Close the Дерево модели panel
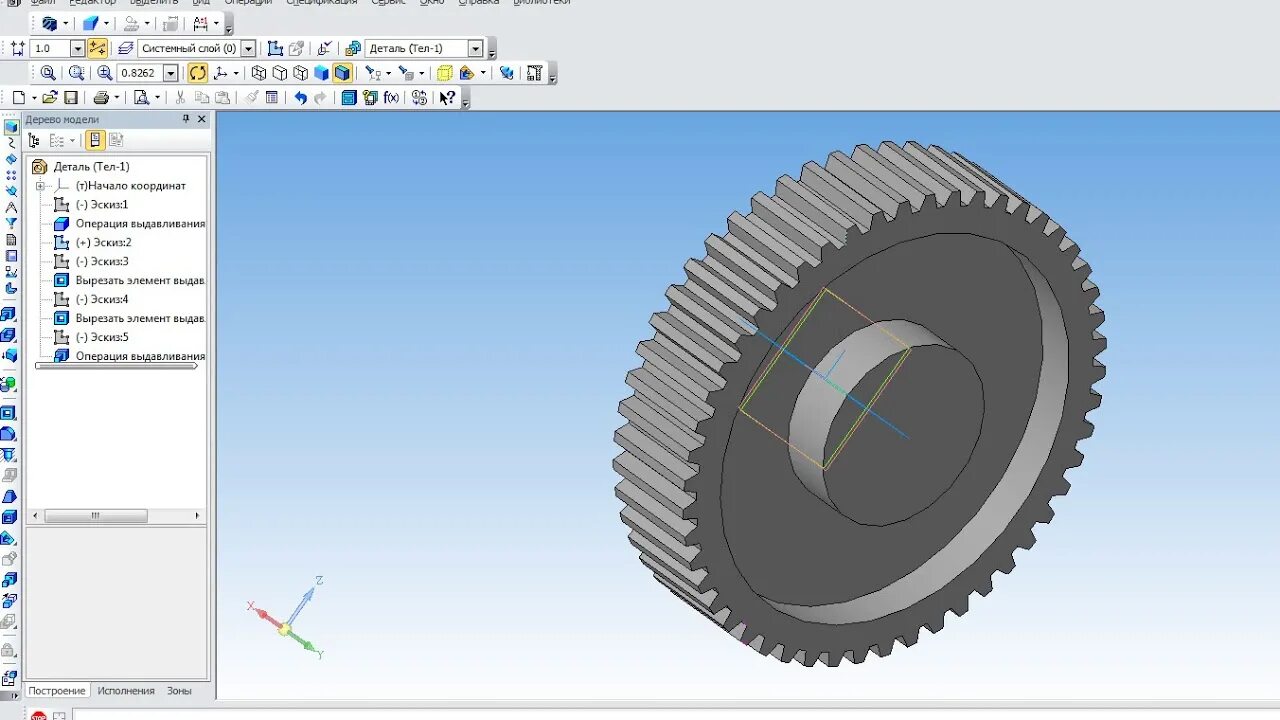 (x=201, y=119)
